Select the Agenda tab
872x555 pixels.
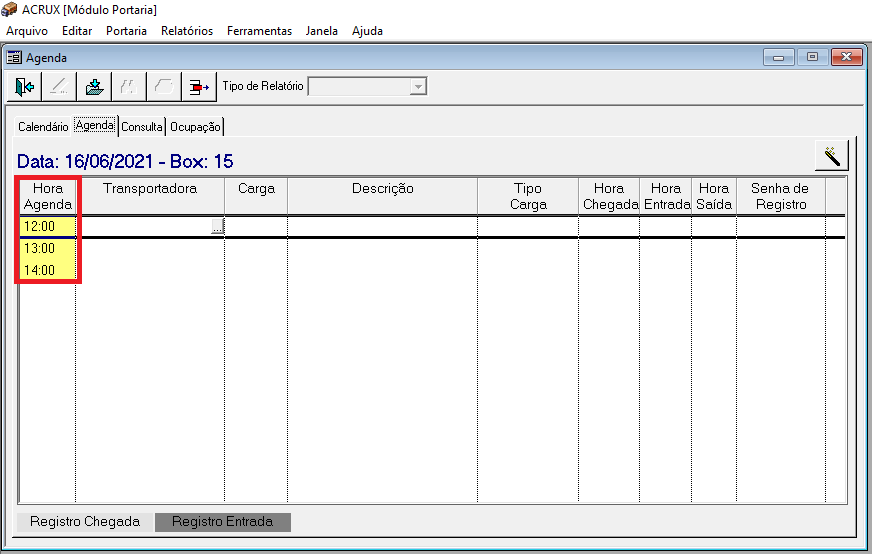click(95, 125)
